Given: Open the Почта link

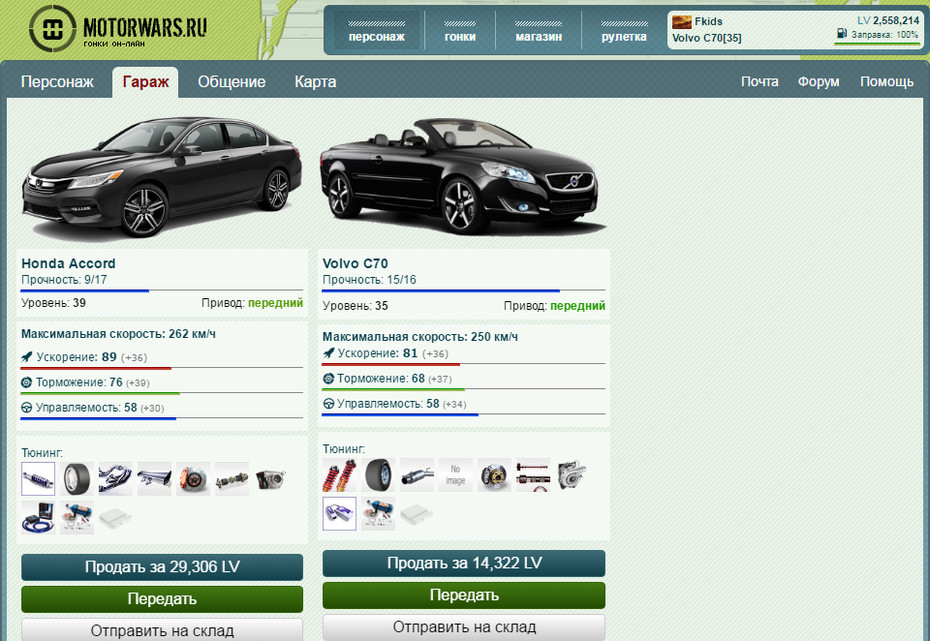Looking at the screenshot, I should click(x=760, y=82).
